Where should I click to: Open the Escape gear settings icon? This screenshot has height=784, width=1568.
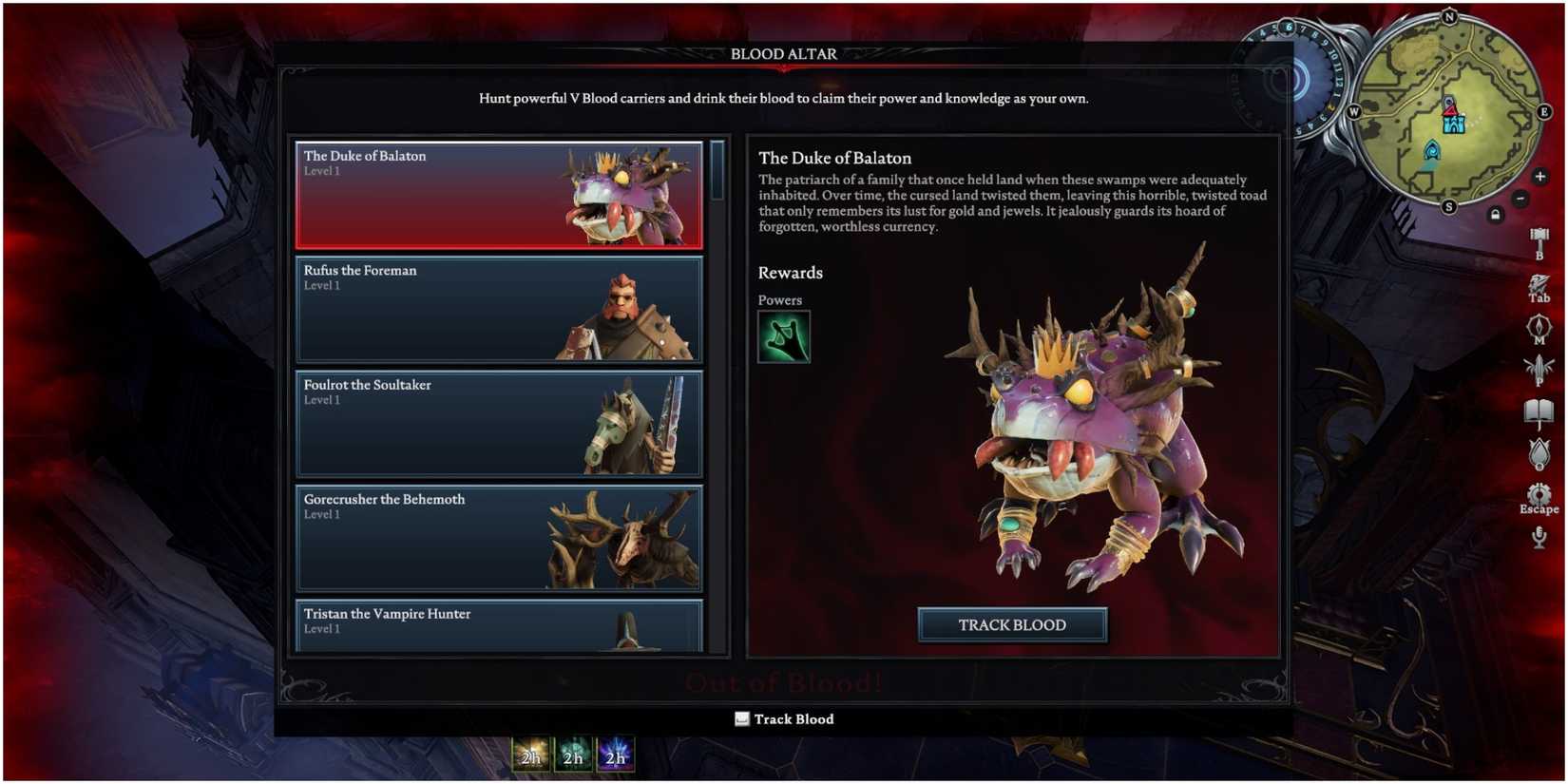point(1539,496)
